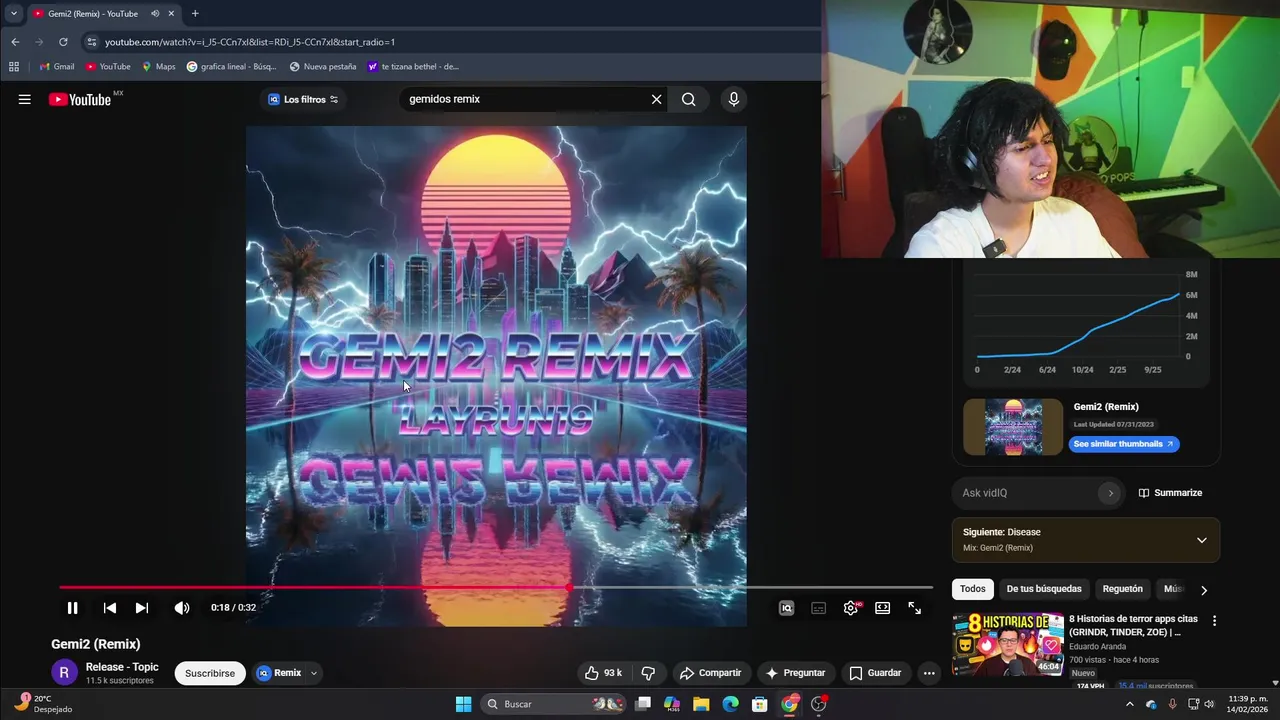Open Microsoft Store from the taskbar
The height and width of the screenshot is (720, 1280).
pos(760,704)
